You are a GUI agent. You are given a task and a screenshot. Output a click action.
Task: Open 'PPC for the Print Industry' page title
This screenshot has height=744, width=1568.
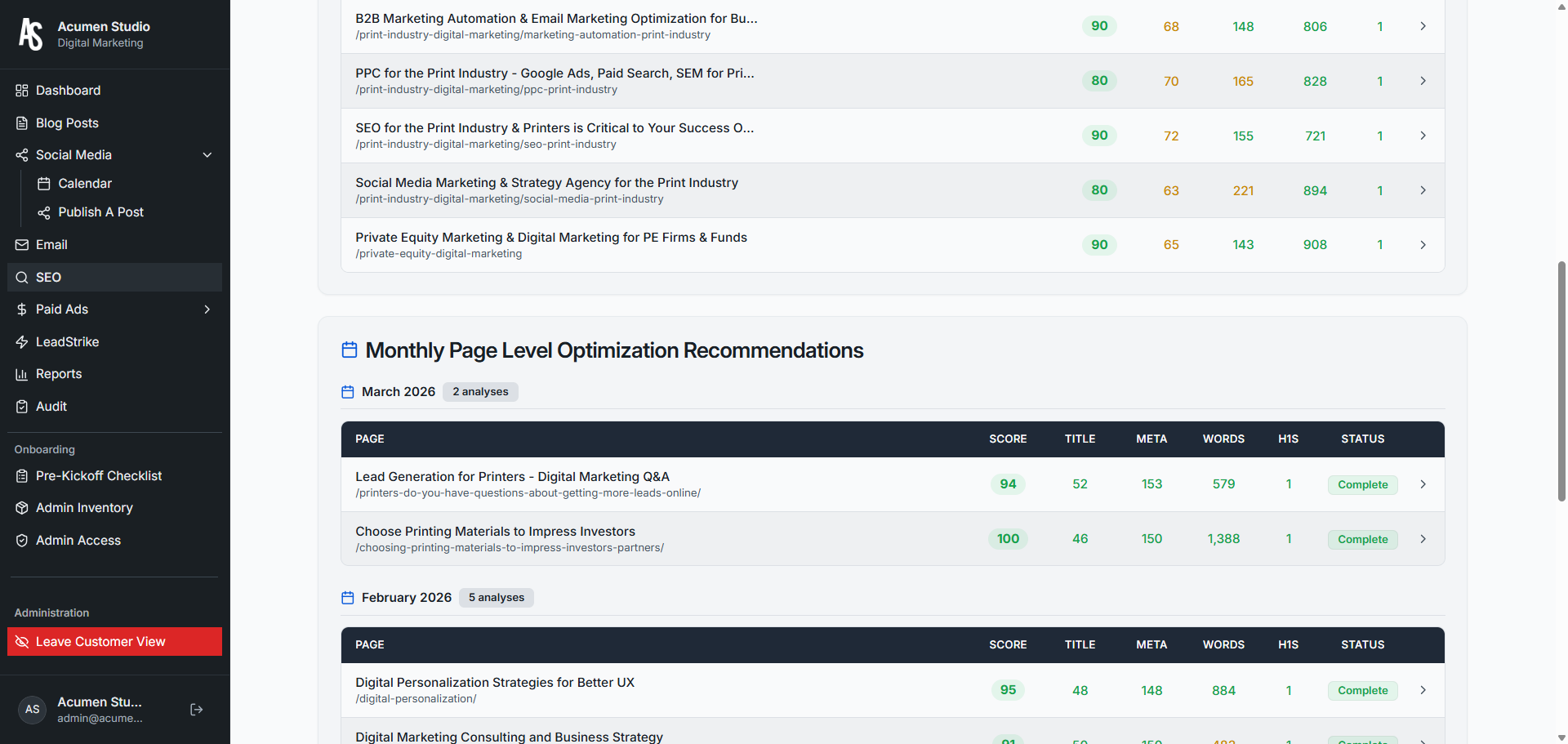click(555, 74)
